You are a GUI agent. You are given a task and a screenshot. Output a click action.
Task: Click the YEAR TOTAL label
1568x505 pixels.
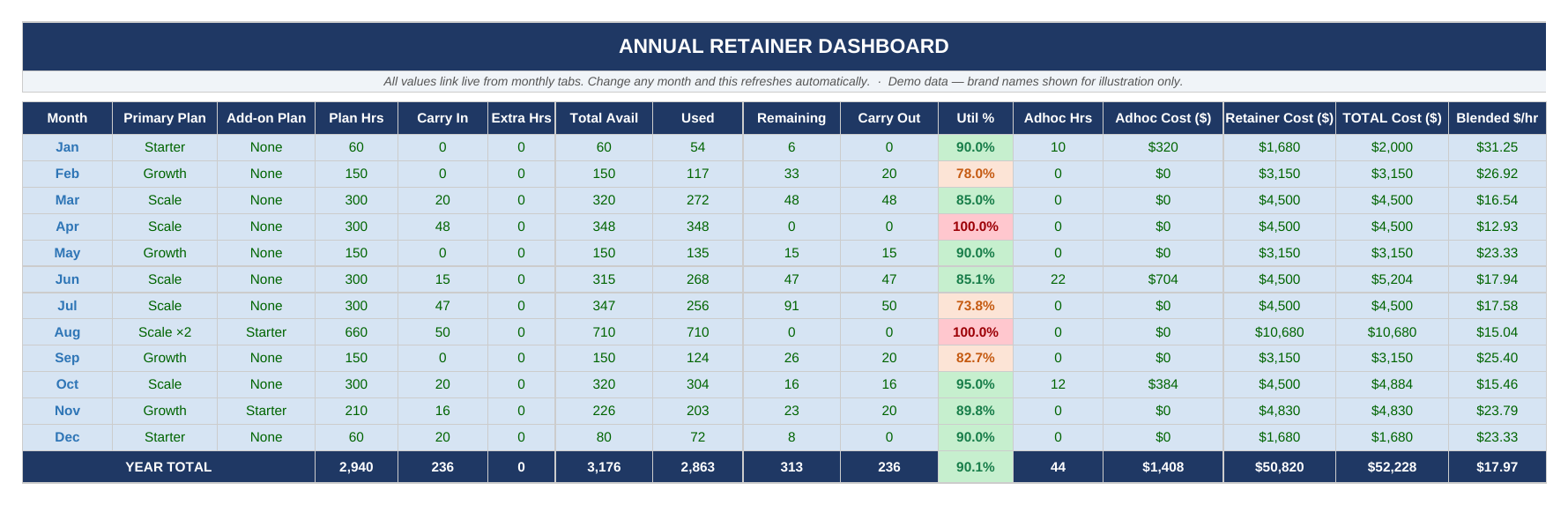click(x=168, y=467)
